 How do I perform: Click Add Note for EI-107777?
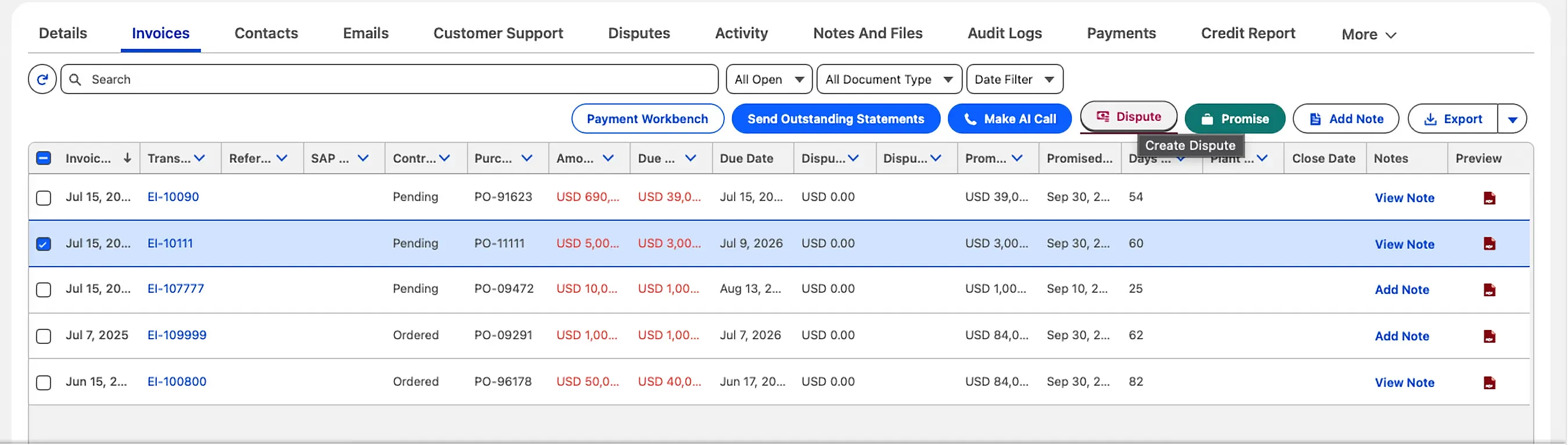click(x=1401, y=290)
